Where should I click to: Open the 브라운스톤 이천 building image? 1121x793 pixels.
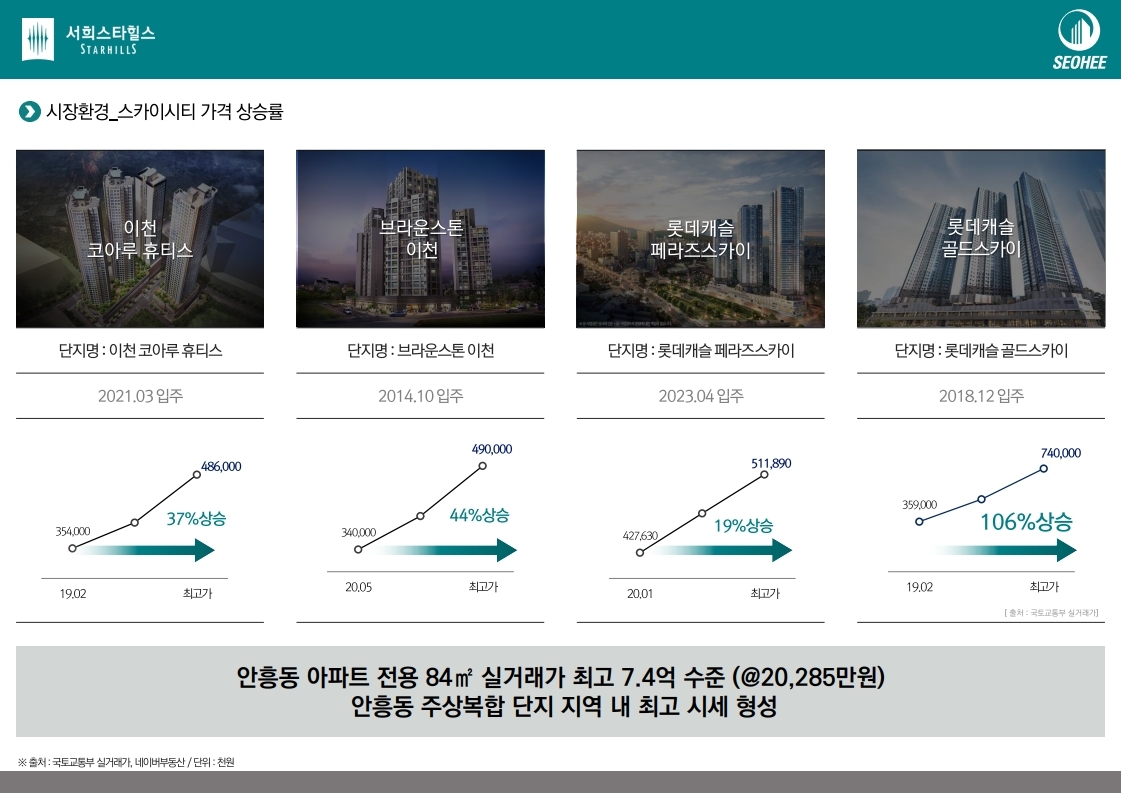pyautogui.click(x=420, y=239)
